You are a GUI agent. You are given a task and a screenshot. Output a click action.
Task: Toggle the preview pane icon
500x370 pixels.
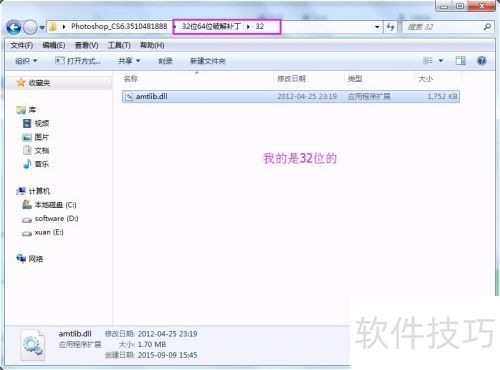coord(460,60)
